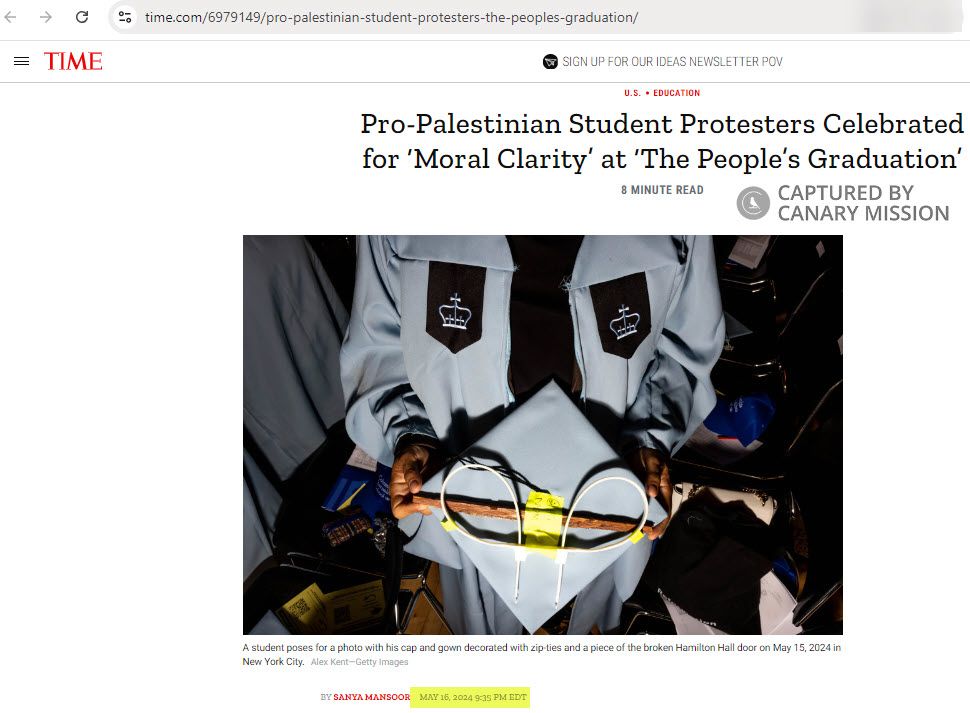Image resolution: width=970 pixels, height=713 pixels.
Task: Click the article headline text
Action: click(662, 141)
